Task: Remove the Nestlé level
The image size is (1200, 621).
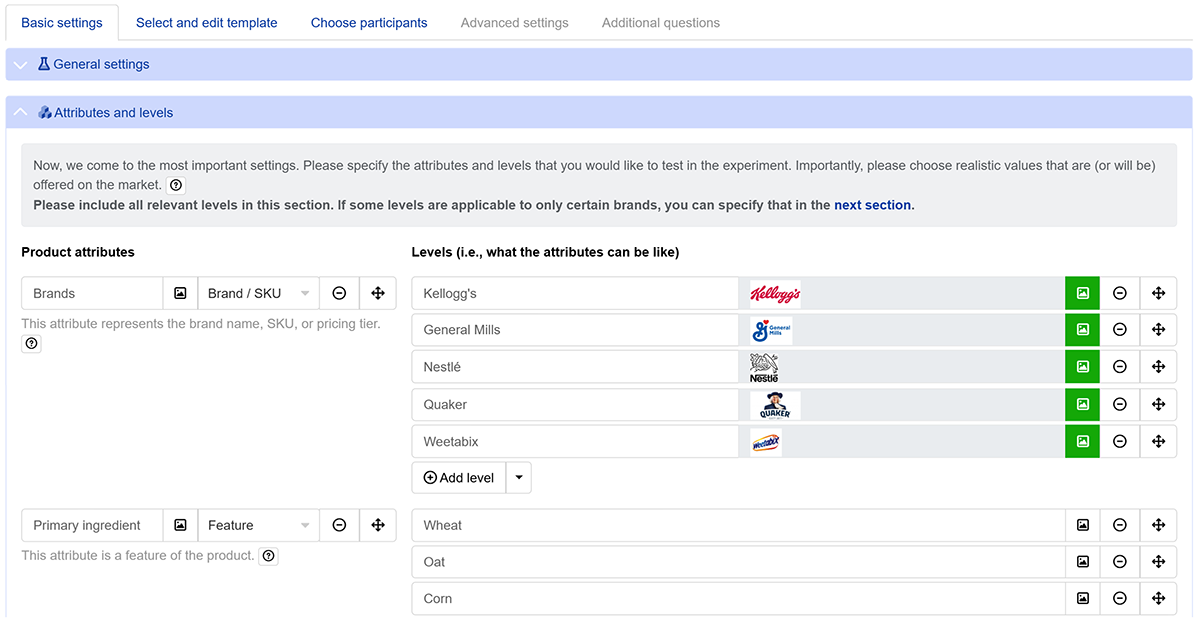Action: pos(1120,367)
